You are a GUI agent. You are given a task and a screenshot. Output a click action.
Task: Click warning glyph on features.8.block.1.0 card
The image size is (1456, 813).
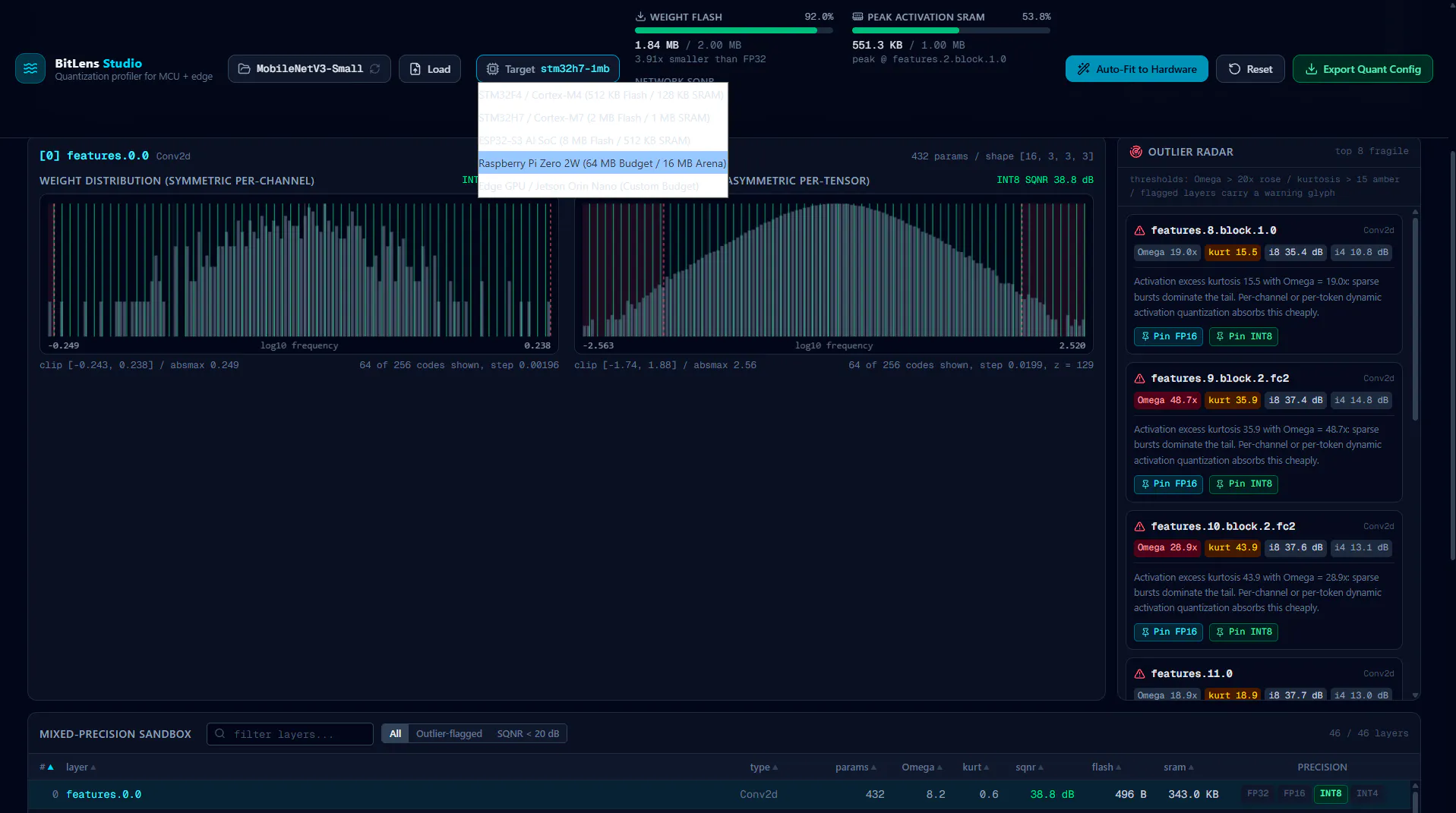click(x=1140, y=231)
